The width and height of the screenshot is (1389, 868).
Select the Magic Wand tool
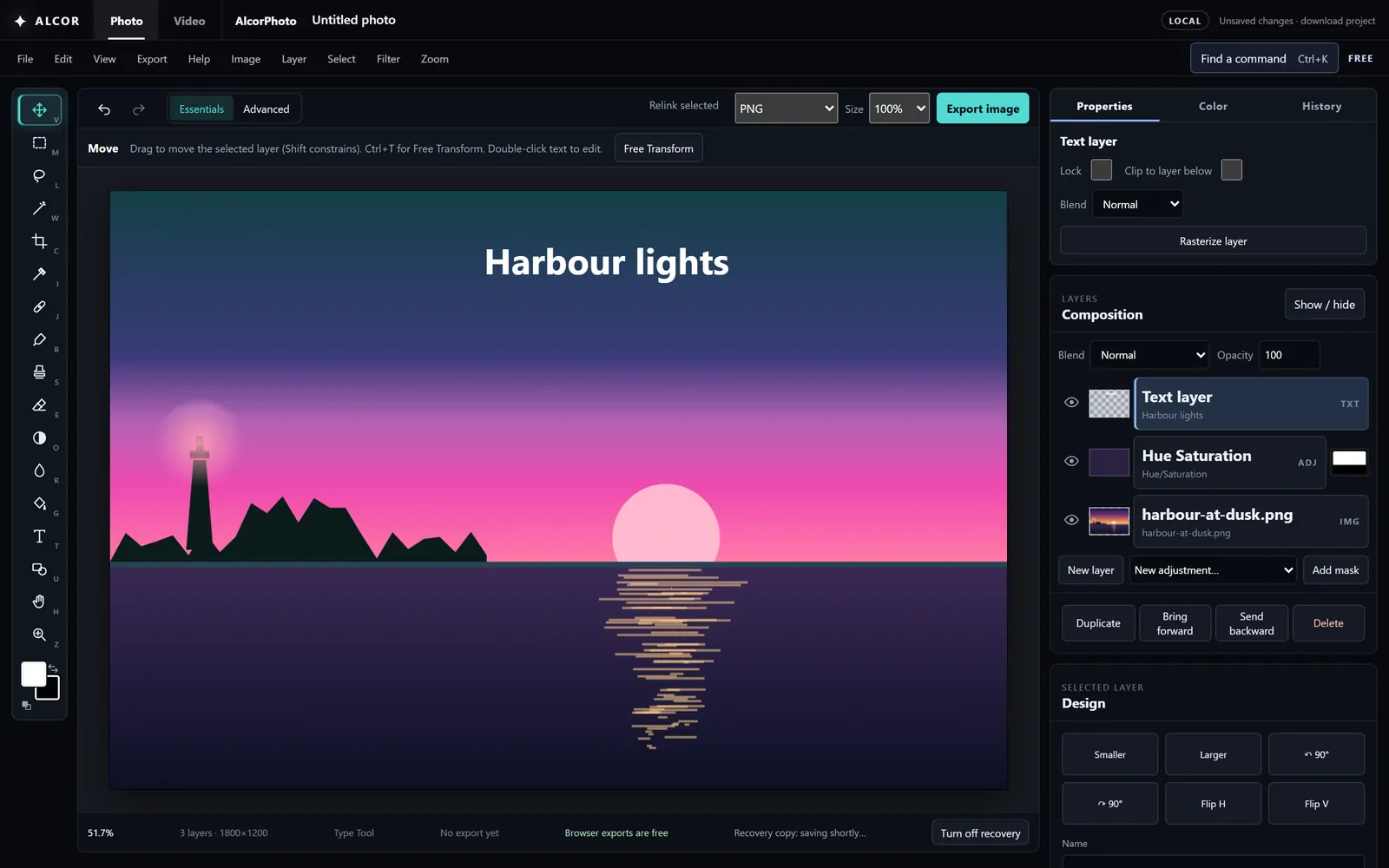coord(40,208)
